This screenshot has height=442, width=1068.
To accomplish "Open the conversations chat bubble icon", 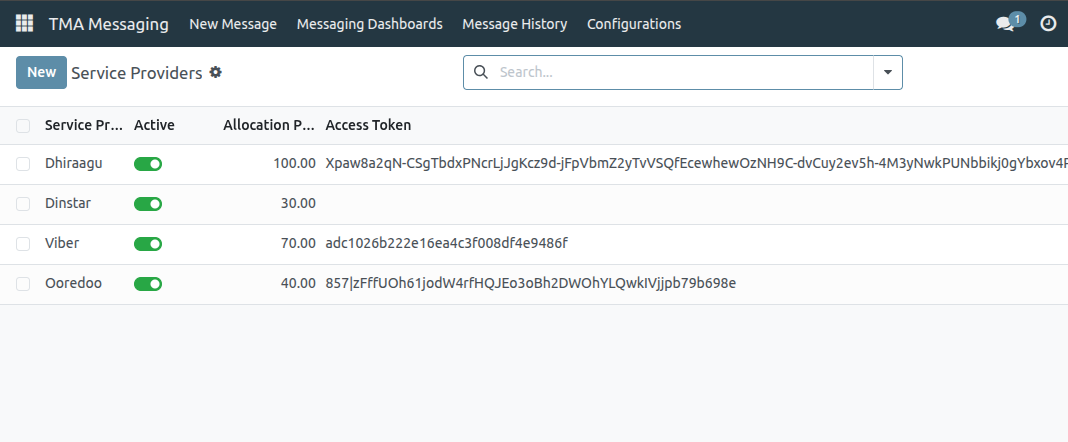I will tap(1005, 24).
